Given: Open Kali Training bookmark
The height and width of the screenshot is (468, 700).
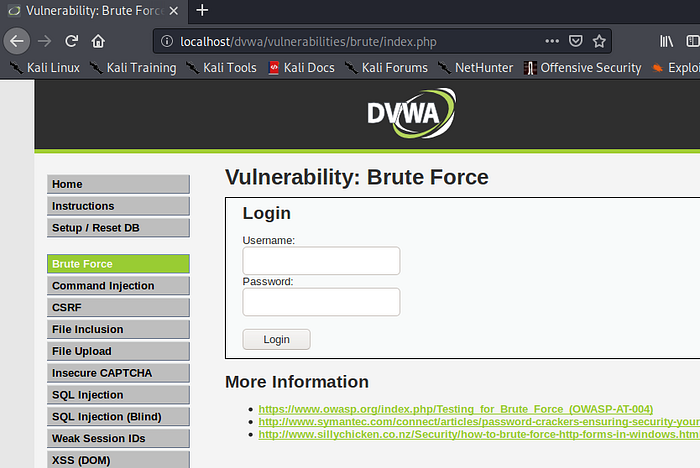Looking at the screenshot, I should coord(133,68).
